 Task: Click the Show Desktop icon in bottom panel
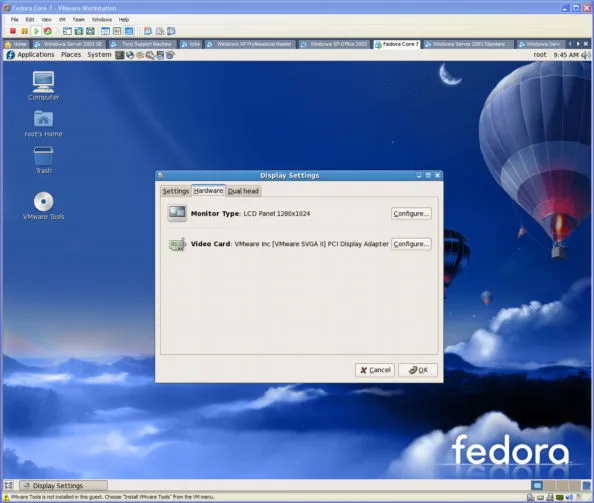coord(8,485)
